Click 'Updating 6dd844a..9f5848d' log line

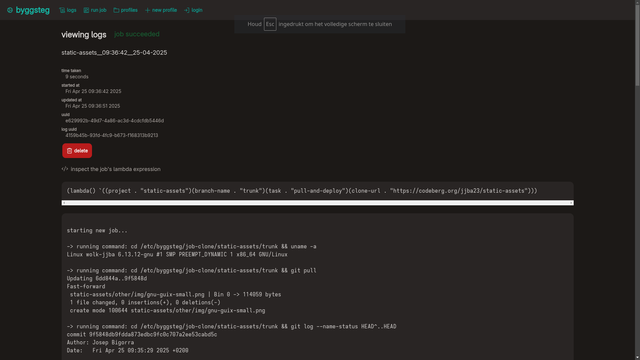[107, 279]
